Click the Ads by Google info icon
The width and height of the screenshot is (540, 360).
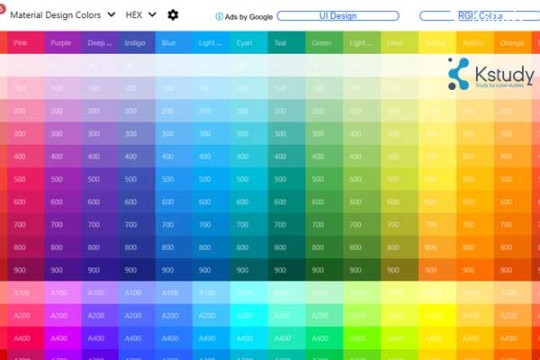point(219,16)
